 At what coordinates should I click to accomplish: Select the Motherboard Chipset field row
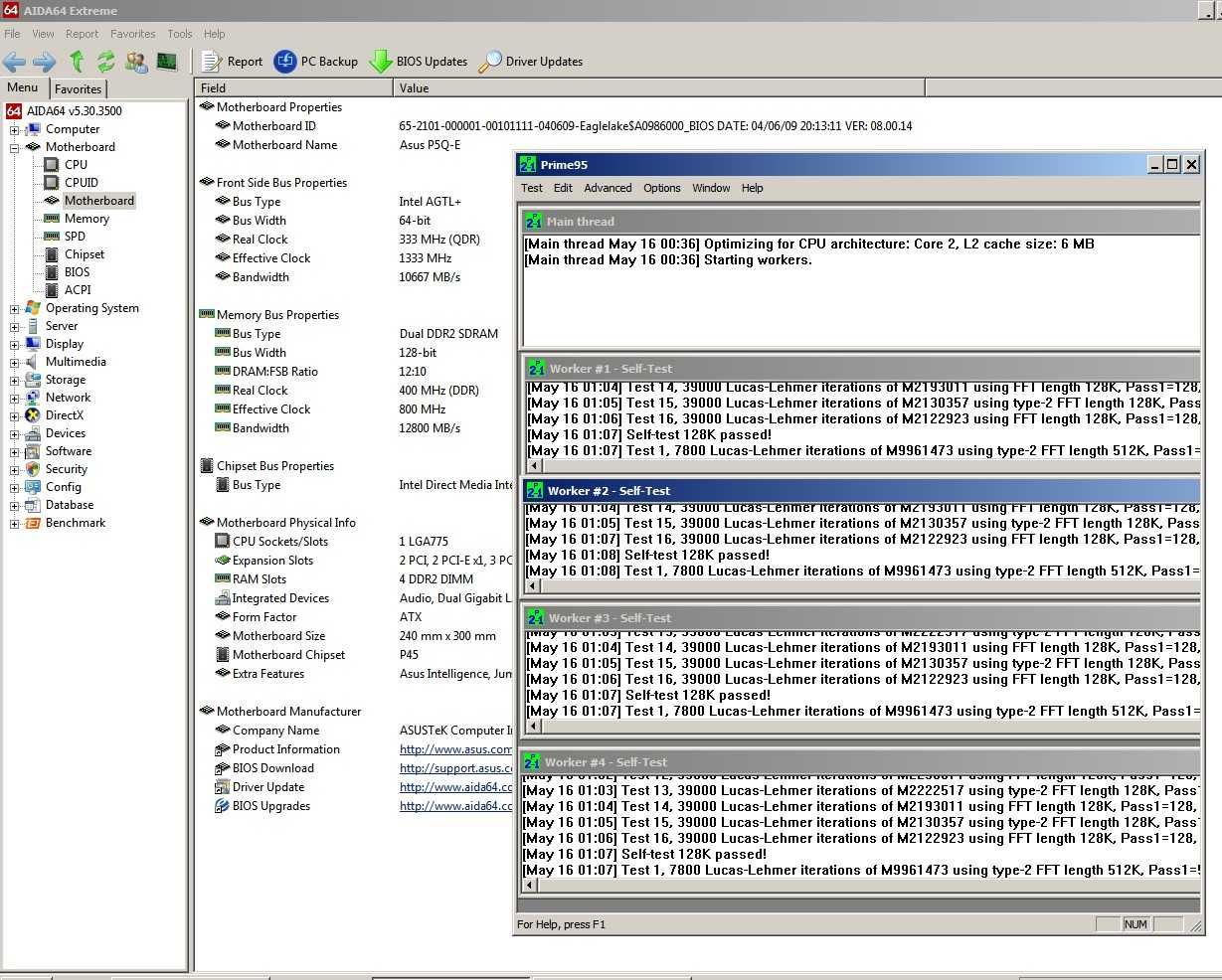coord(280,655)
